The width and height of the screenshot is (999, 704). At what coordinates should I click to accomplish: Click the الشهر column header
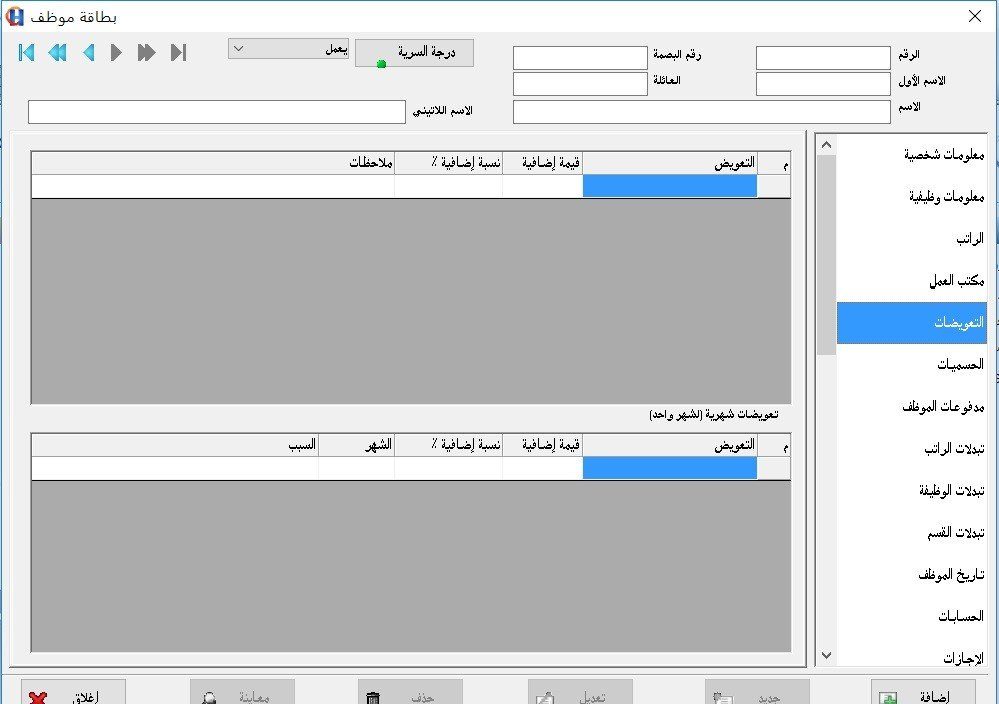(x=357, y=445)
